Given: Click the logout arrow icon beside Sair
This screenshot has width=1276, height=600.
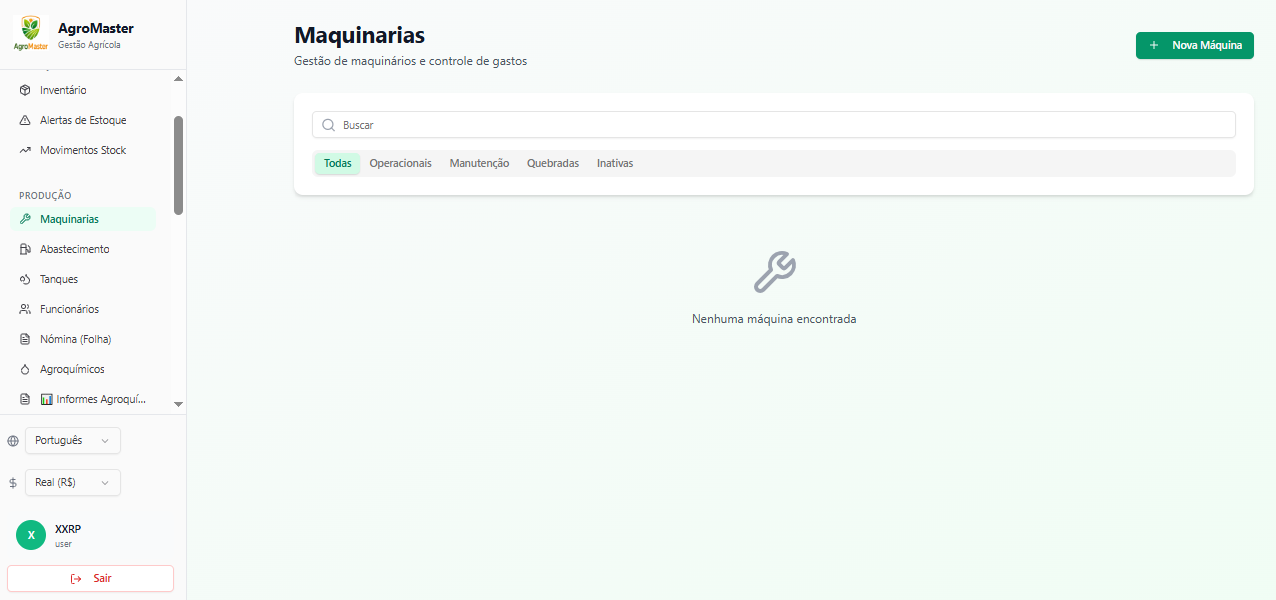Looking at the screenshot, I should click(x=76, y=578).
